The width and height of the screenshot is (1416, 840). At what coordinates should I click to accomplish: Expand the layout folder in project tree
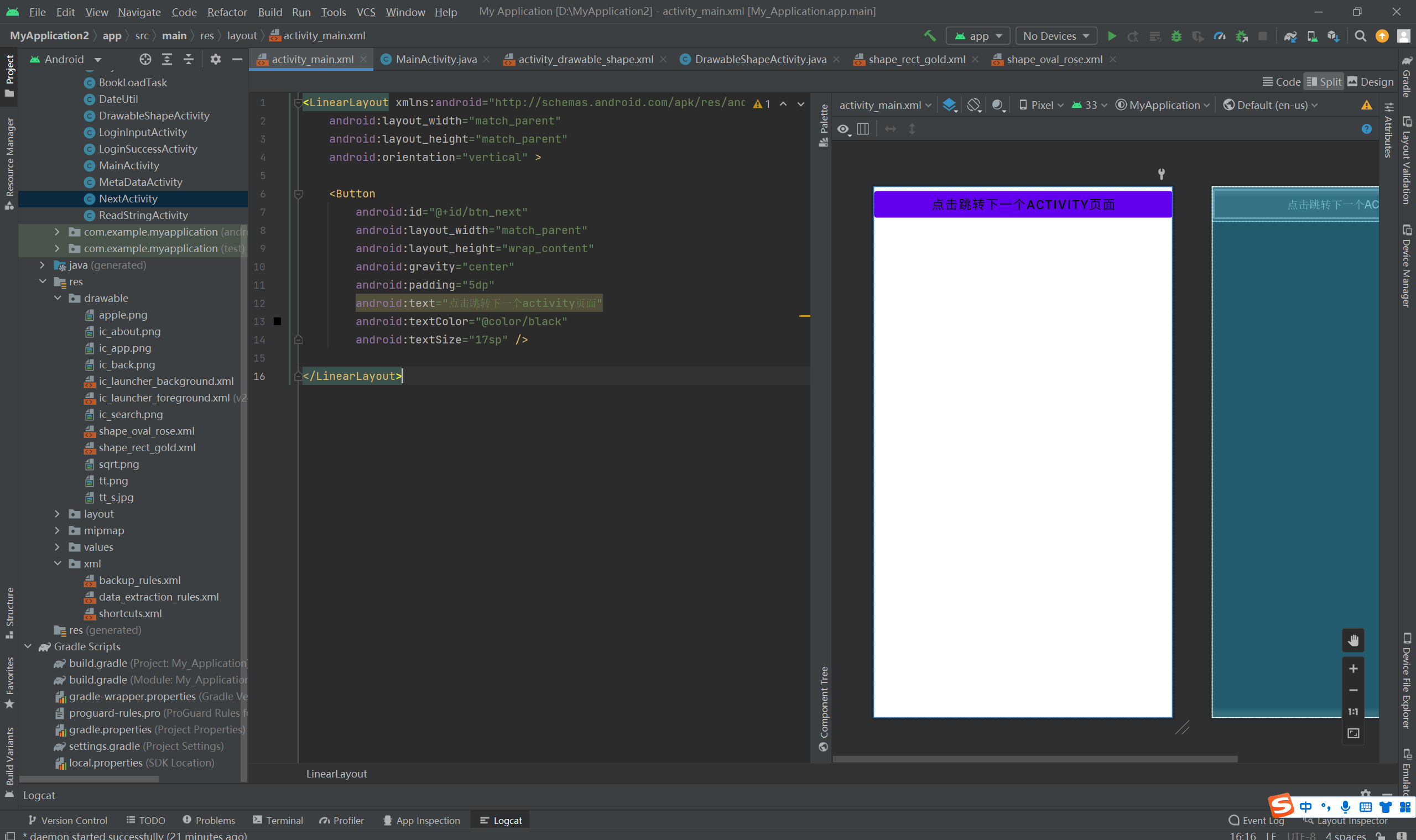(x=57, y=514)
